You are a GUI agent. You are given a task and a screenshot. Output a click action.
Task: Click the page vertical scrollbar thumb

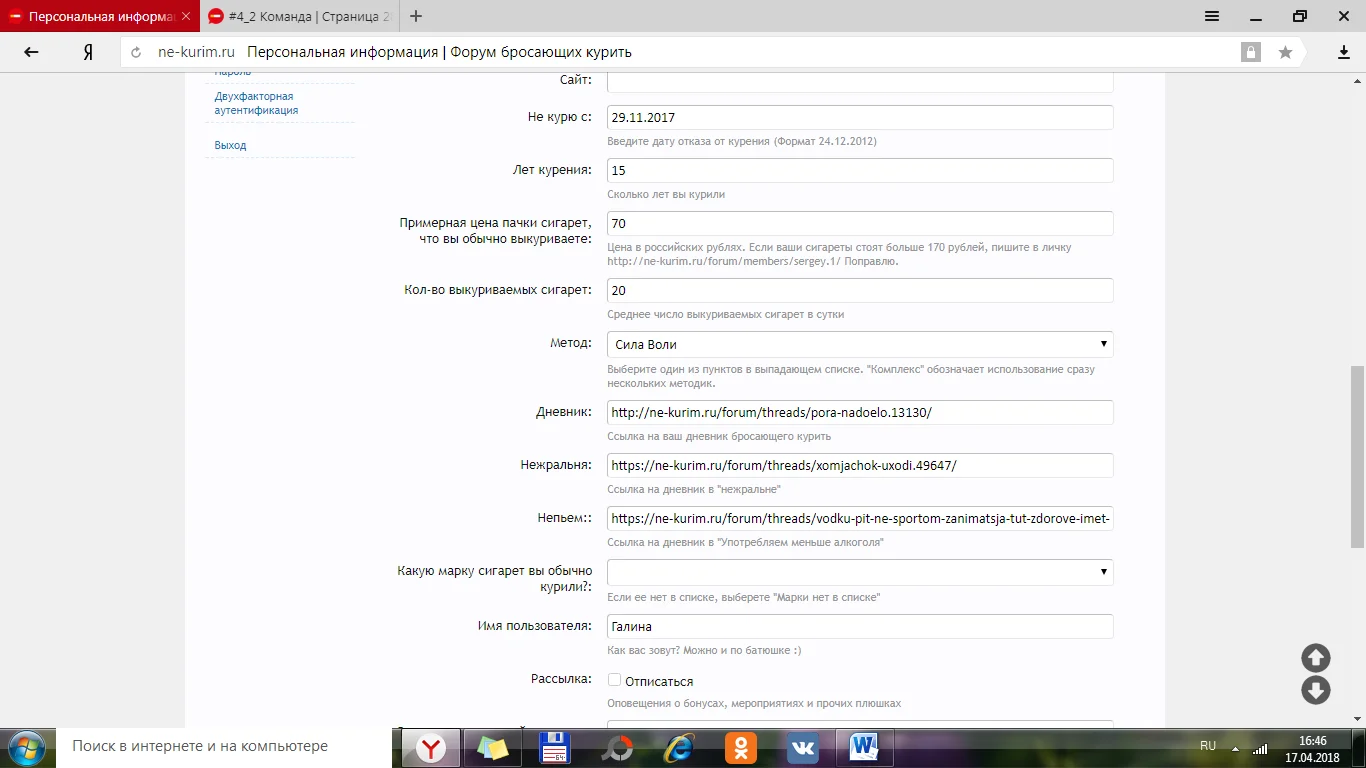coord(1357,456)
